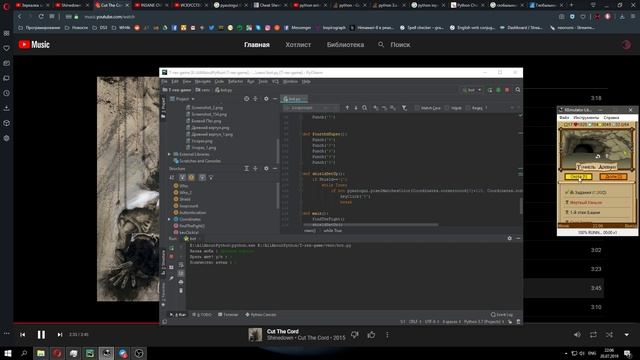Click the yellow button in game emulator
Image resolution: width=640 pixels, height=360 pixels.
click(578, 177)
